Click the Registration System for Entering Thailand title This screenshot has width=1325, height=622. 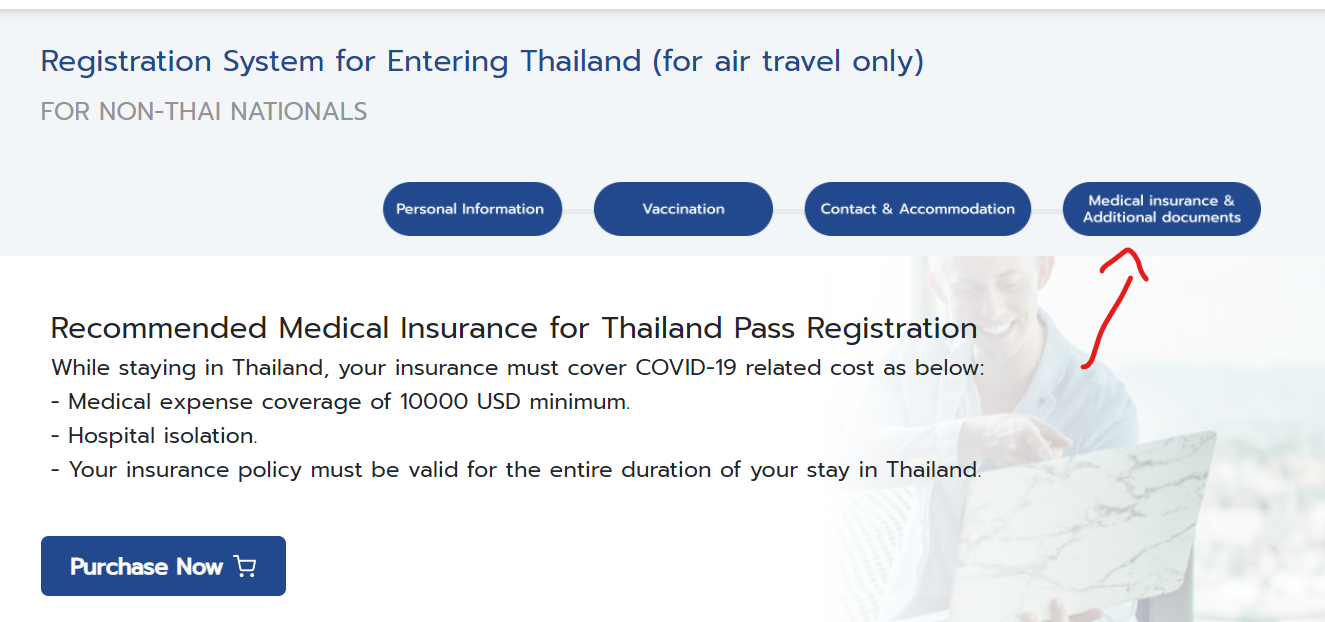(x=482, y=62)
